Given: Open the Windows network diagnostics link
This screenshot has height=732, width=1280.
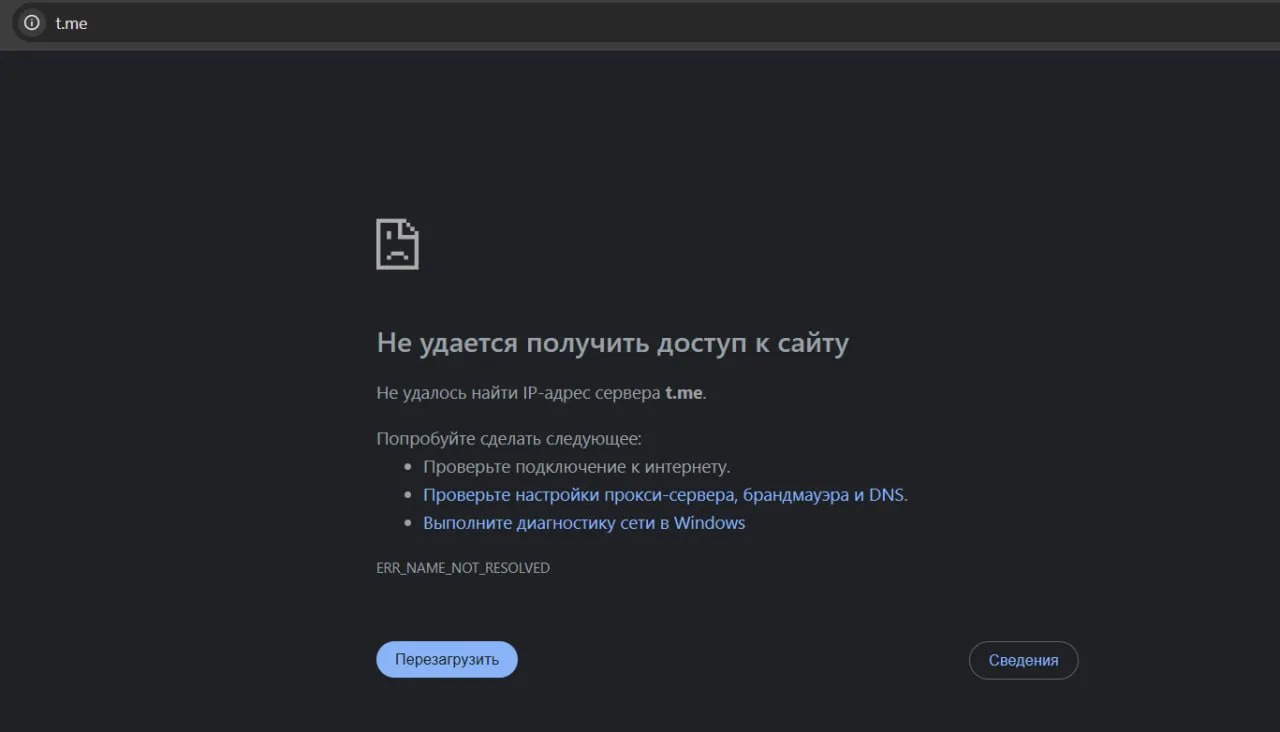Looking at the screenshot, I should (x=584, y=523).
